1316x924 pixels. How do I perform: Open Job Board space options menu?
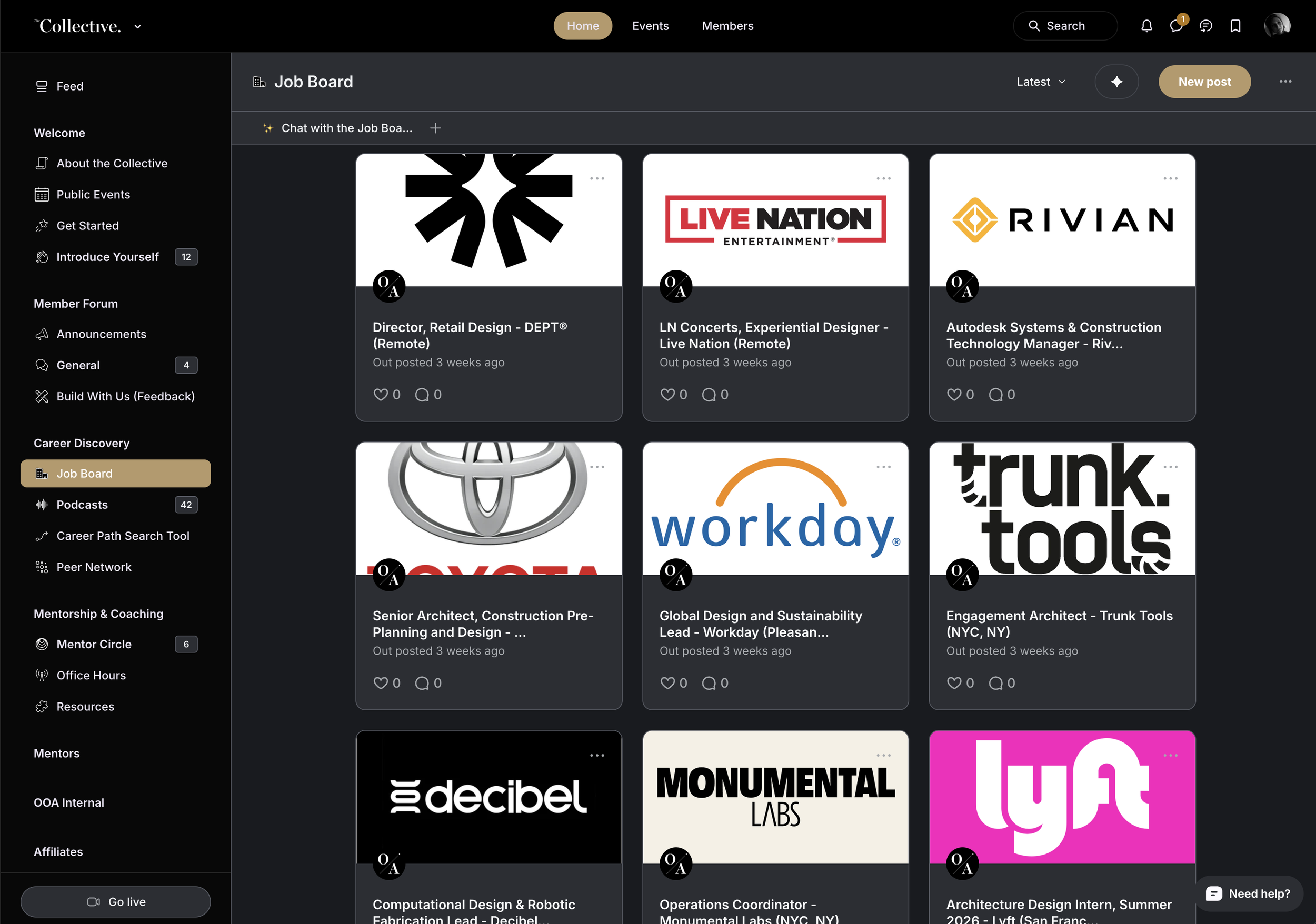click(1285, 82)
